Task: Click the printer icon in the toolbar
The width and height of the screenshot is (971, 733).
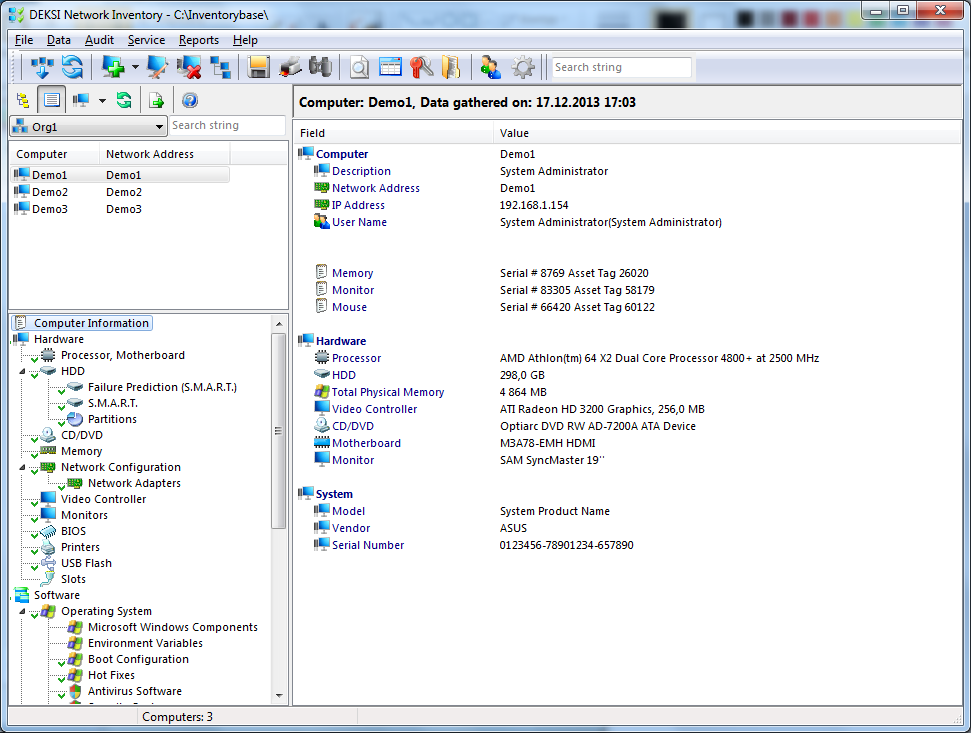Action: [x=290, y=67]
